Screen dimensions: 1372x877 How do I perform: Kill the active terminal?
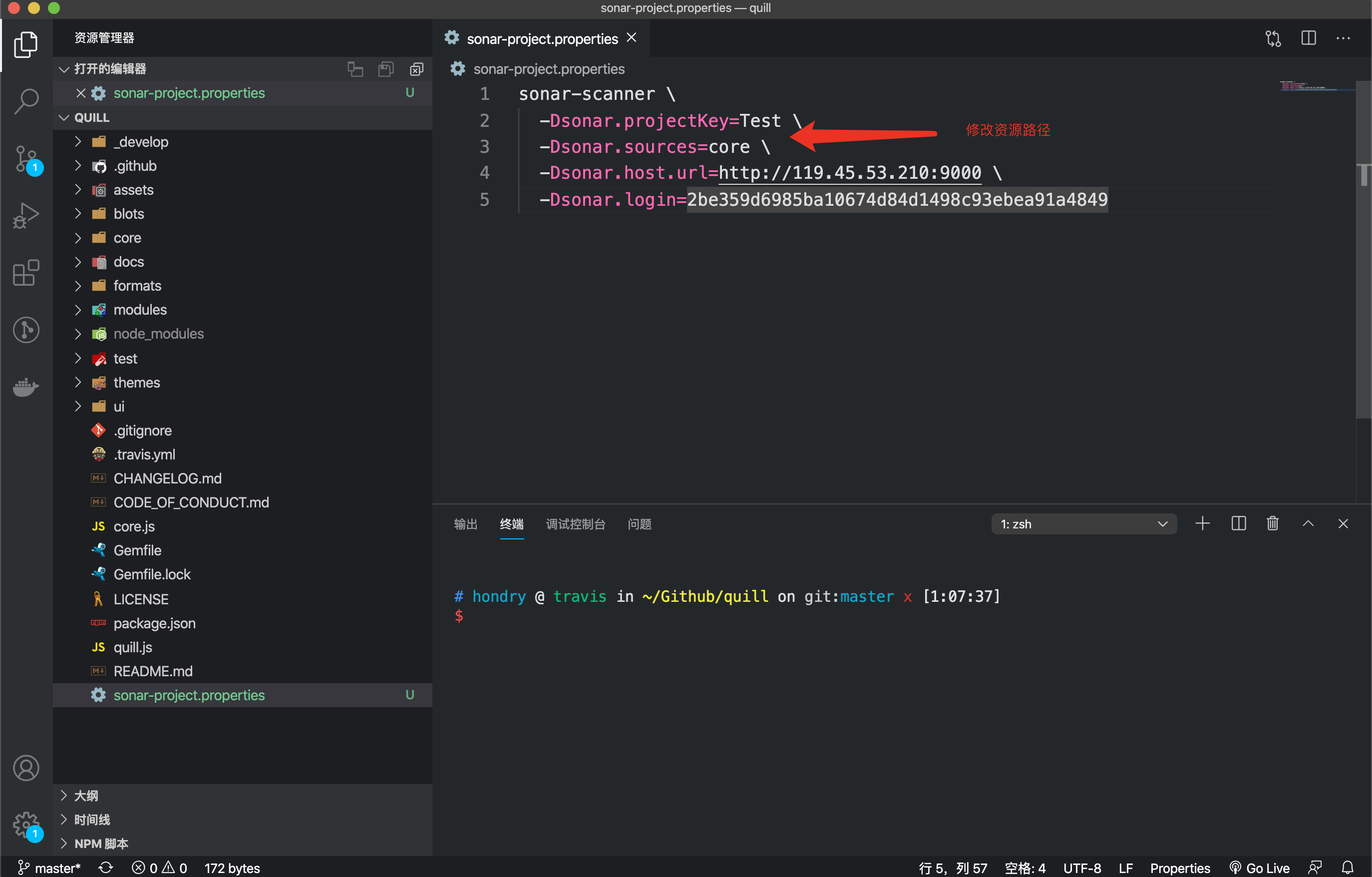pyautogui.click(x=1273, y=523)
